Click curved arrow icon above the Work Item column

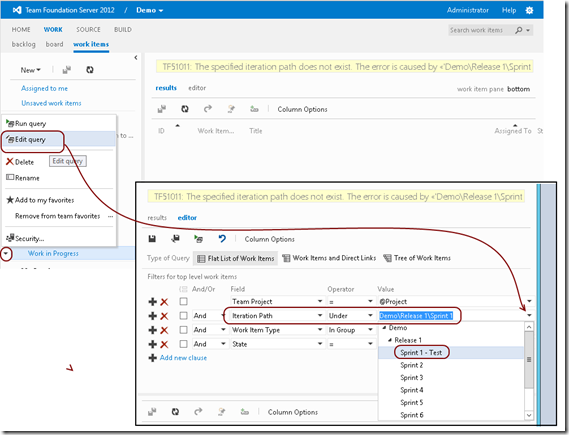click(208, 108)
